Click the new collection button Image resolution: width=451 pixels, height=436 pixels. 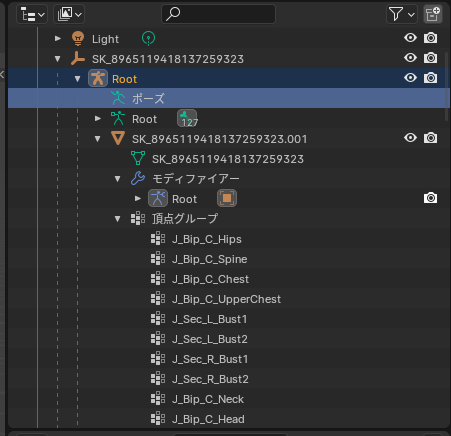433,14
